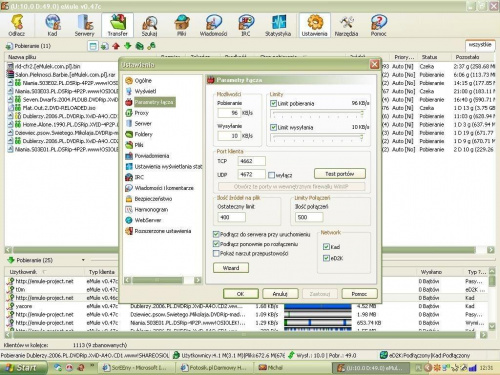Open the Transfer toolbar icon
Image resolution: width=500 pixels, height=375 pixels.
click(x=117, y=25)
